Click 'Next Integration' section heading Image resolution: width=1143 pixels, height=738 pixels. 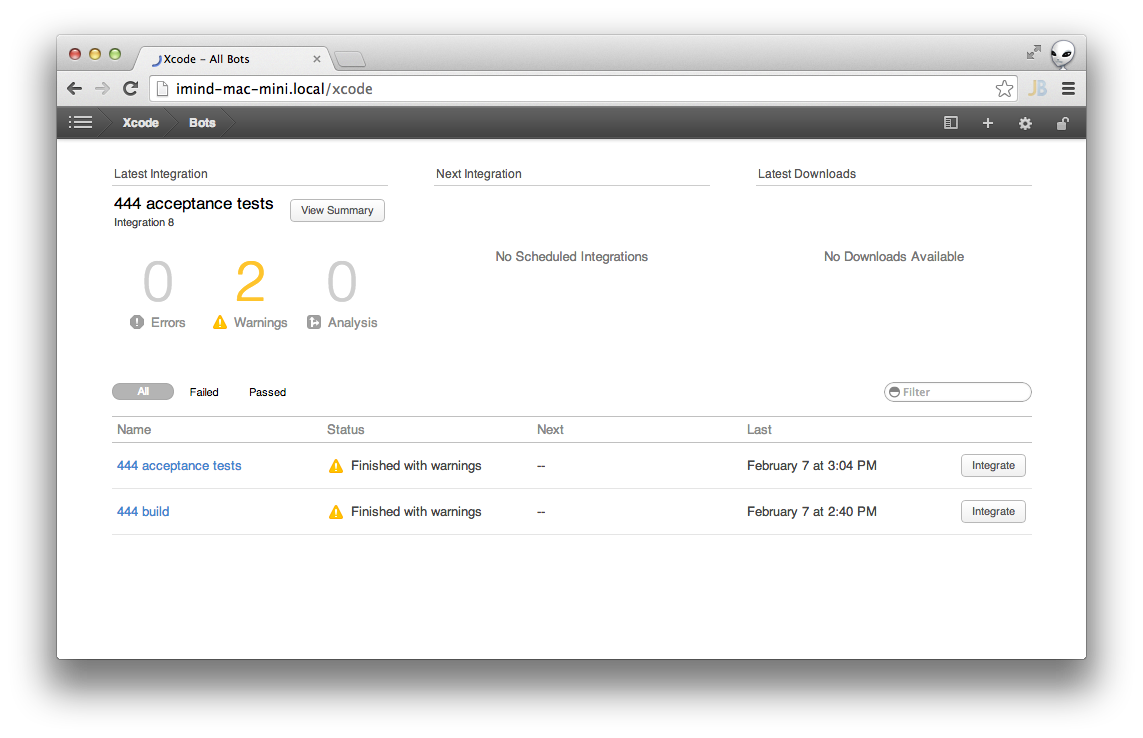[x=478, y=174]
